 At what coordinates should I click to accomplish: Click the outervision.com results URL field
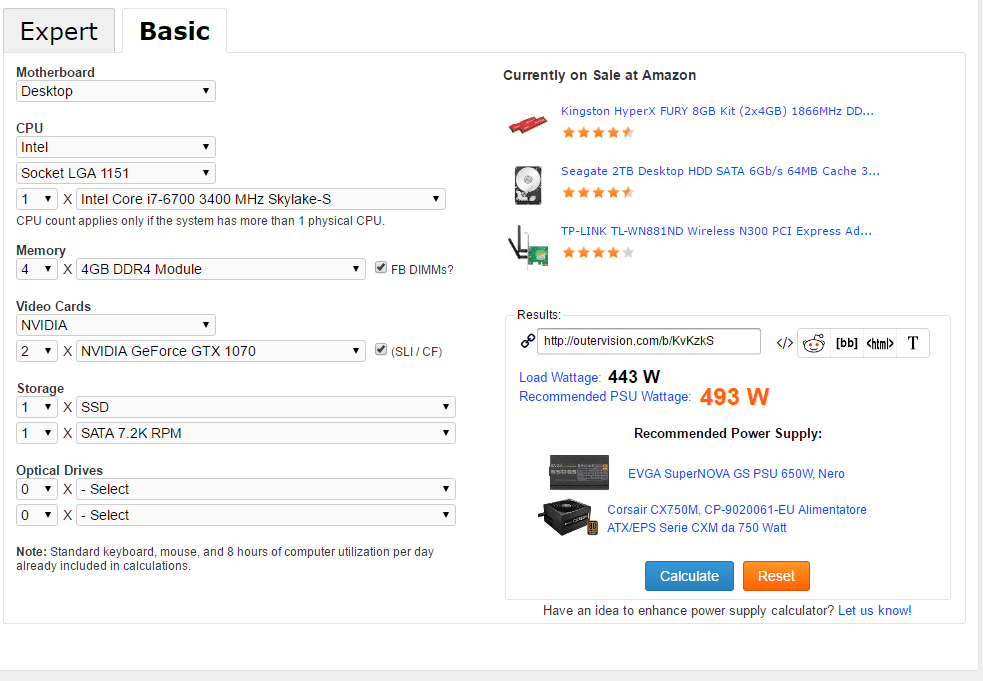(649, 341)
